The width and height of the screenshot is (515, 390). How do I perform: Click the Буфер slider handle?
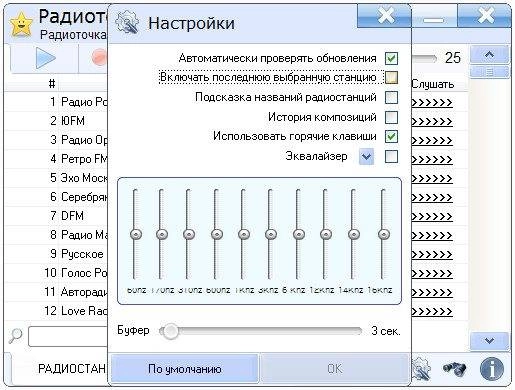click(171, 331)
